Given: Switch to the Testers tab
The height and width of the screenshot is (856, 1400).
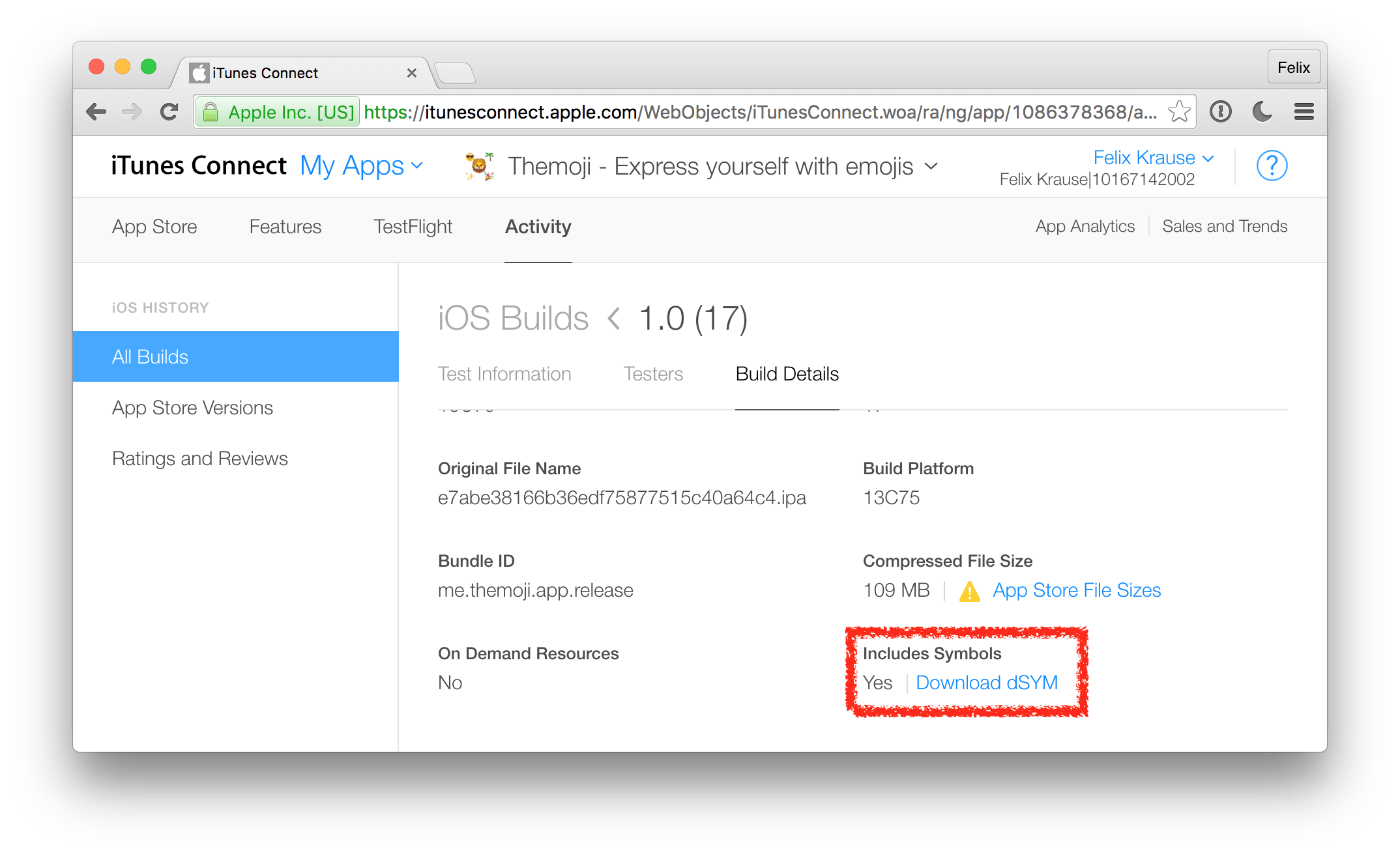Looking at the screenshot, I should click(x=653, y=374).
